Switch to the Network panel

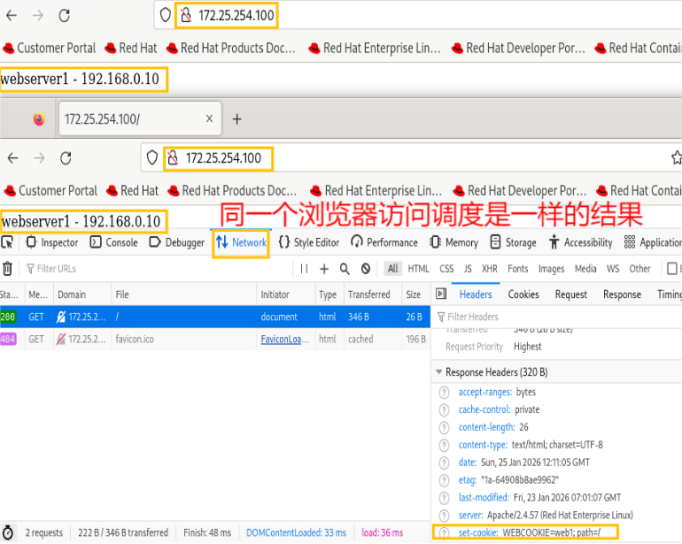tap(241, 242)
